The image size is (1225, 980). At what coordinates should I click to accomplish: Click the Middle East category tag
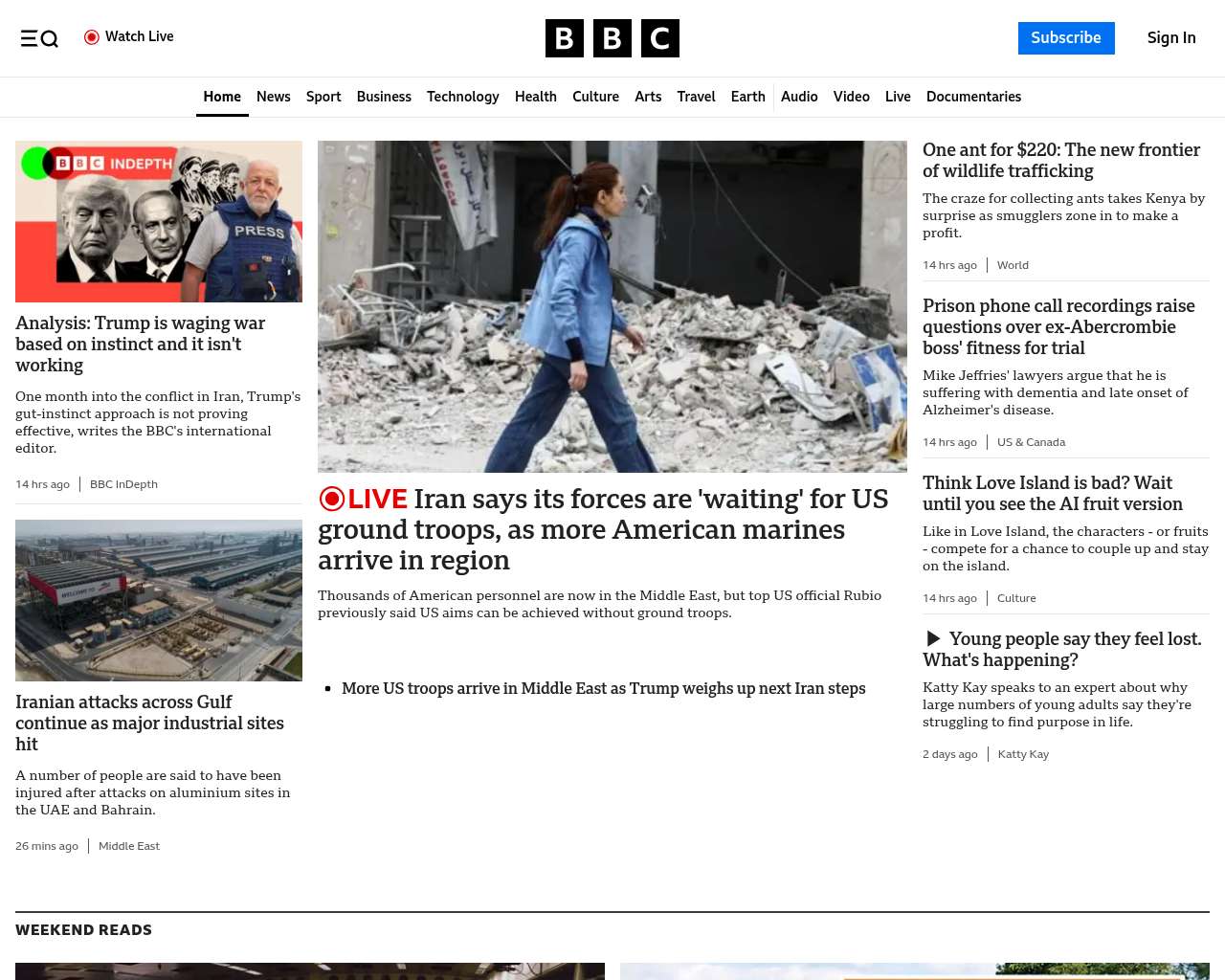pyautogui.click(x=129, y=846)
